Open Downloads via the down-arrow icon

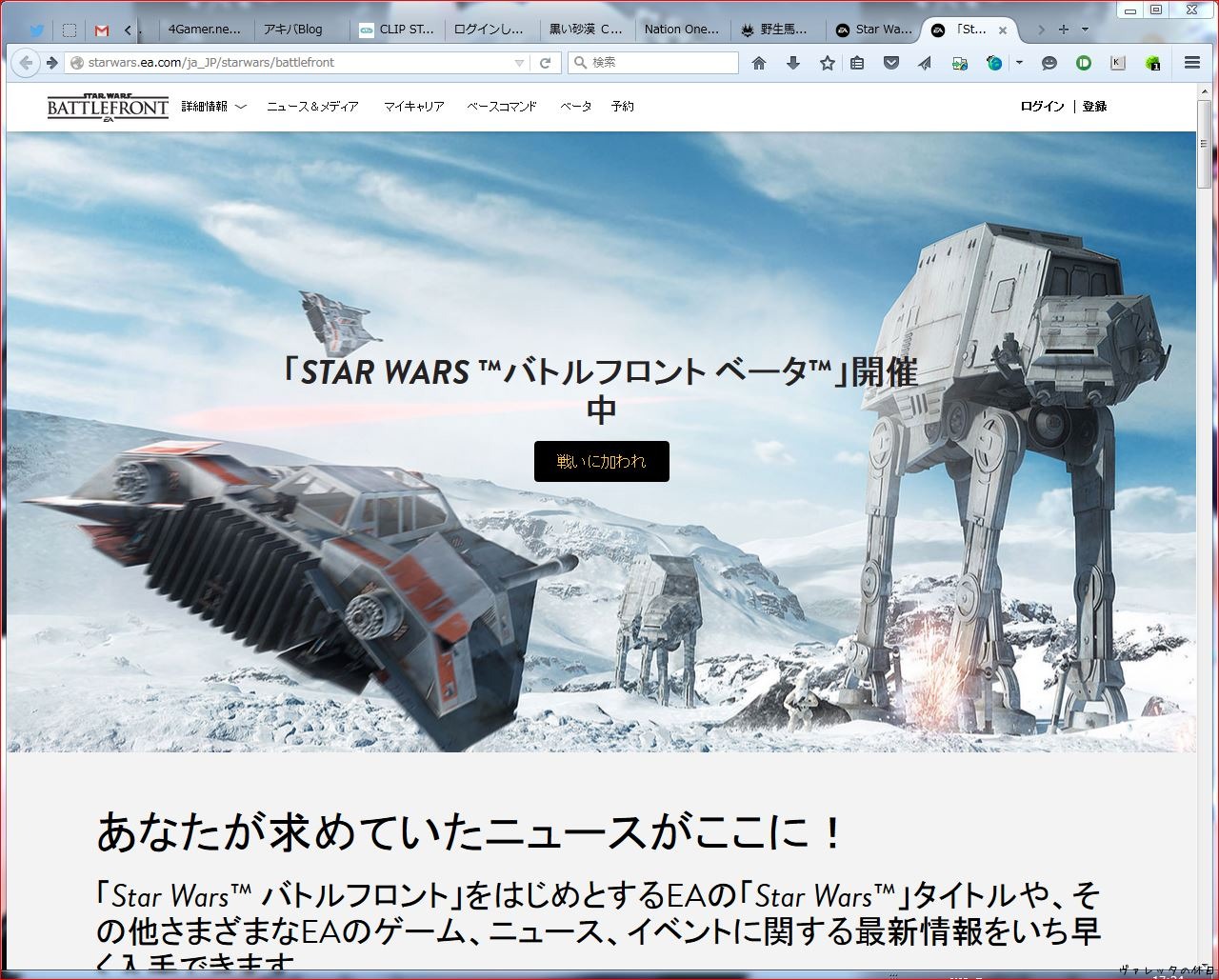(793, 63)
